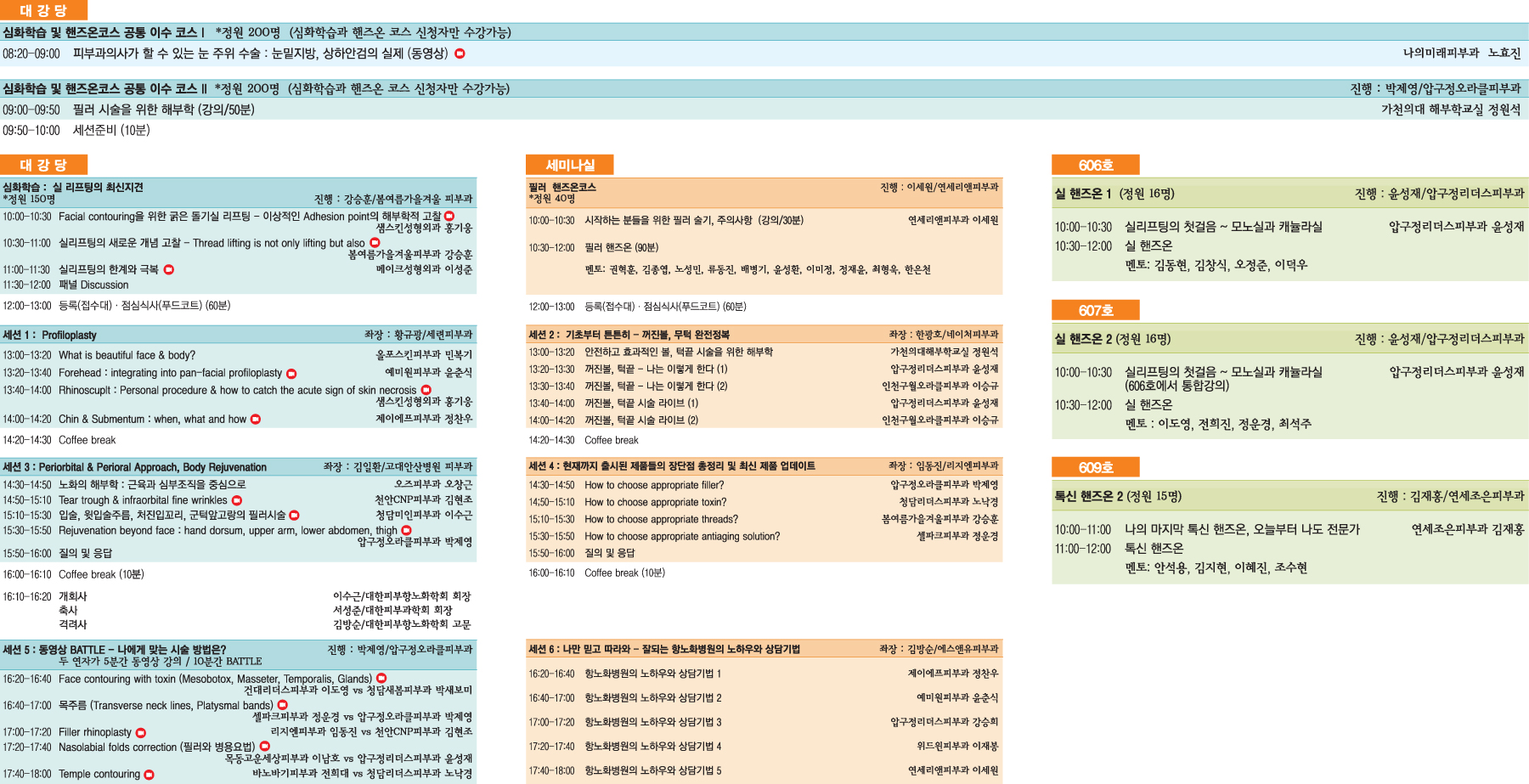Click the red circle beside Temple contouring

(150, 775)
